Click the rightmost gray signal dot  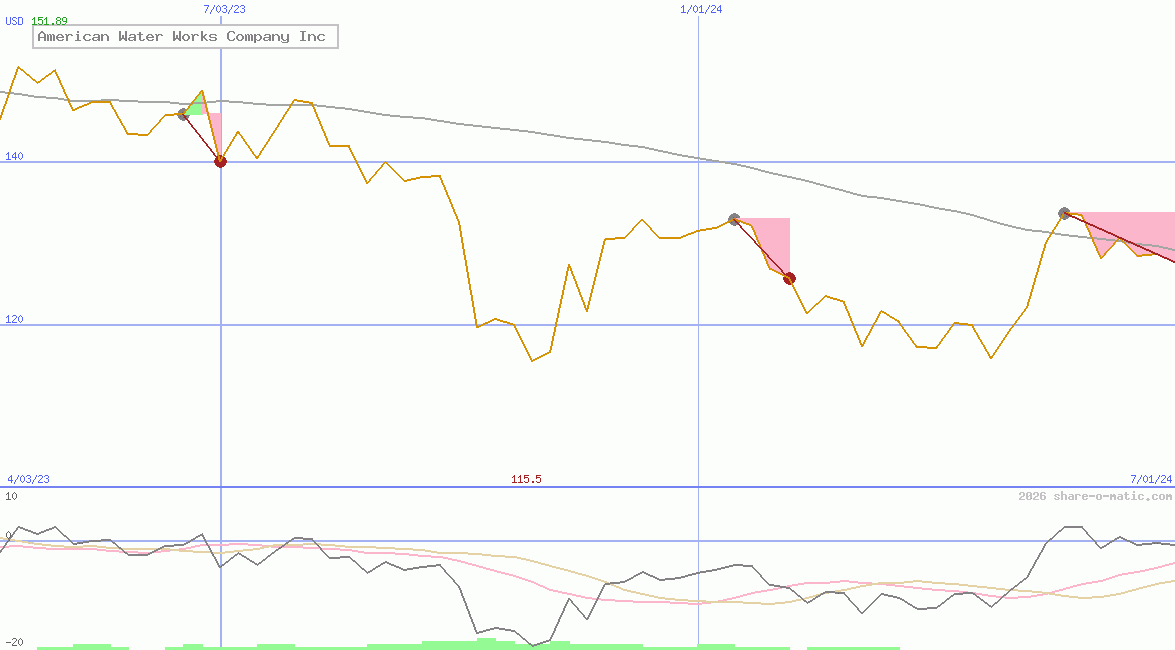pos(1064,213)
